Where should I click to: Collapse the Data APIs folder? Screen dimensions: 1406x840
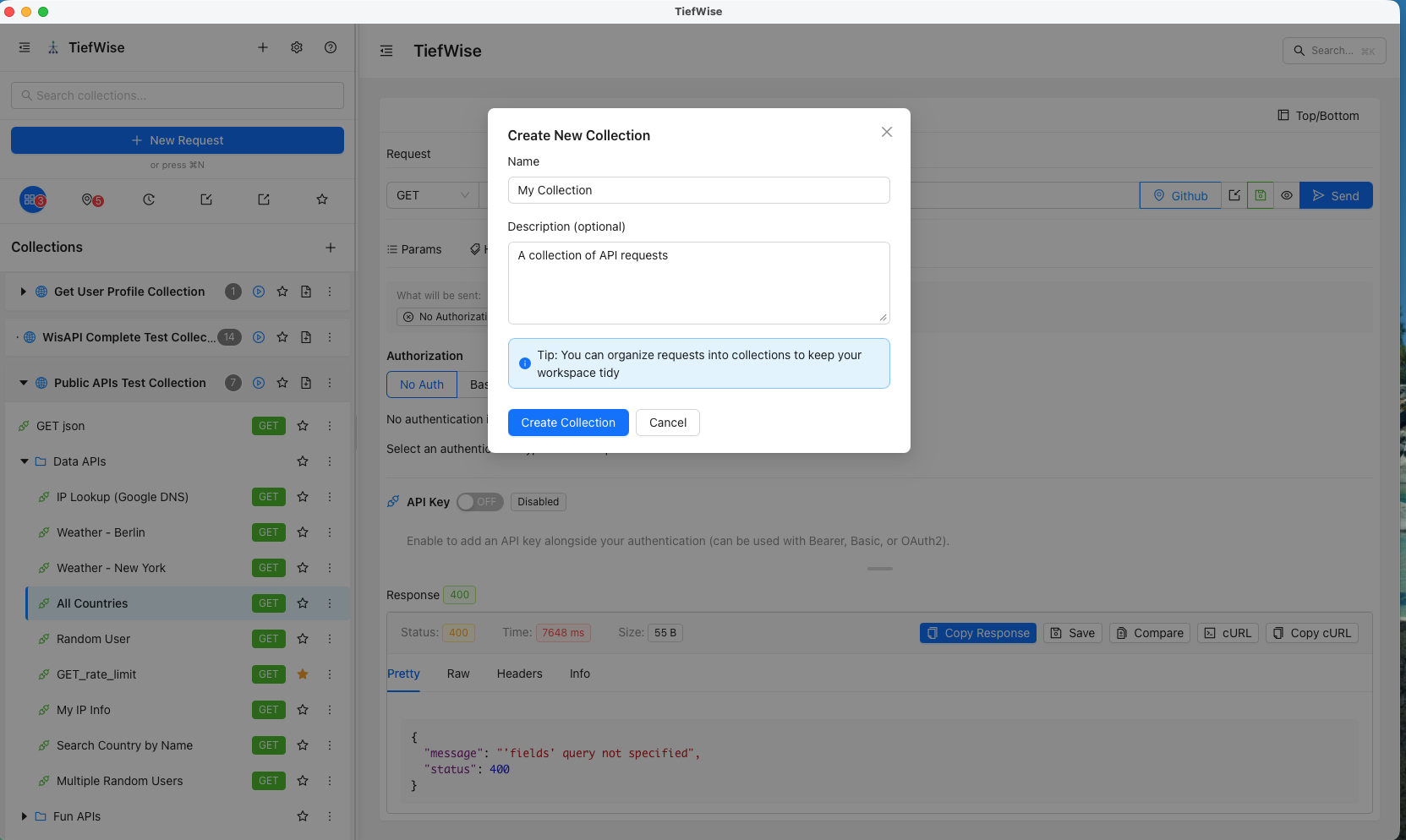[x=24, y=461]
